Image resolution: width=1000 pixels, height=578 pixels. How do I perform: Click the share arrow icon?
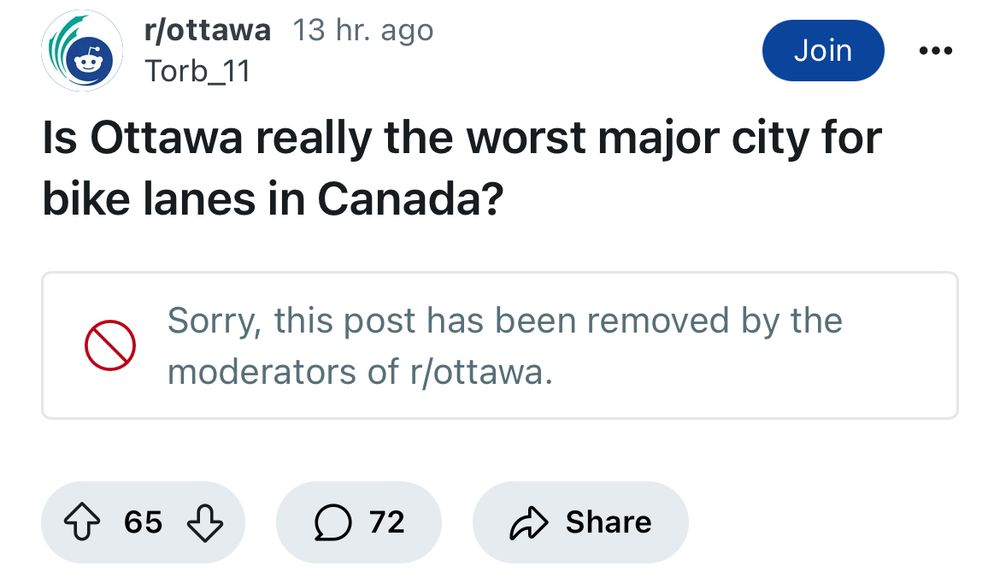click(x=527, y=522)
